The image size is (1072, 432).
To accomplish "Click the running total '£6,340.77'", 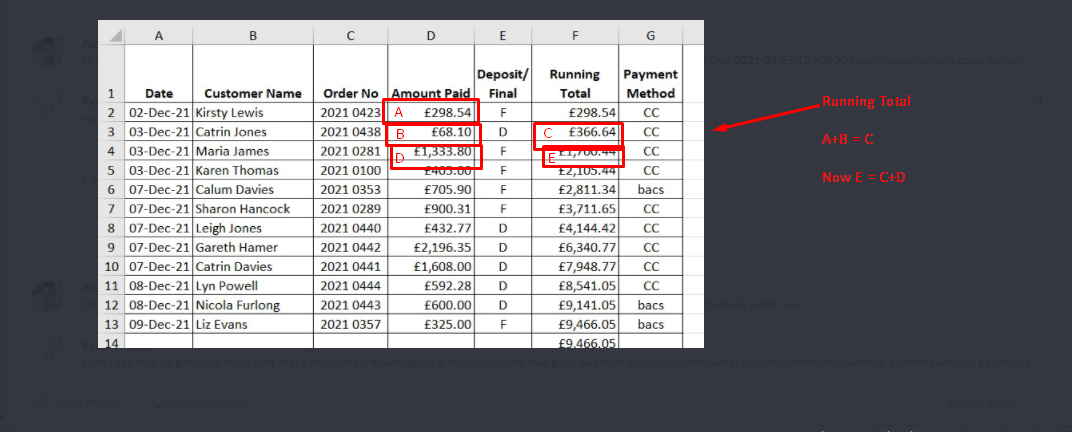I will coord(575,247).
